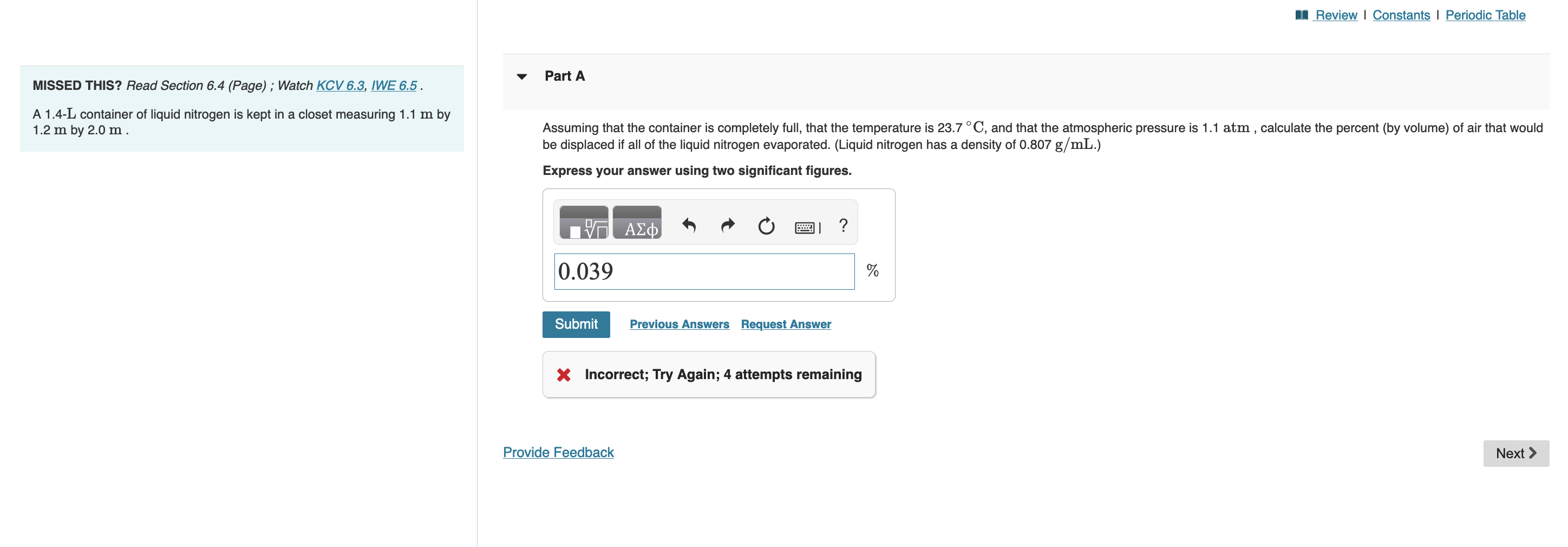Click the undo arrow in answer toolbar
This screenshot has height=547, width=1568.
688,225
